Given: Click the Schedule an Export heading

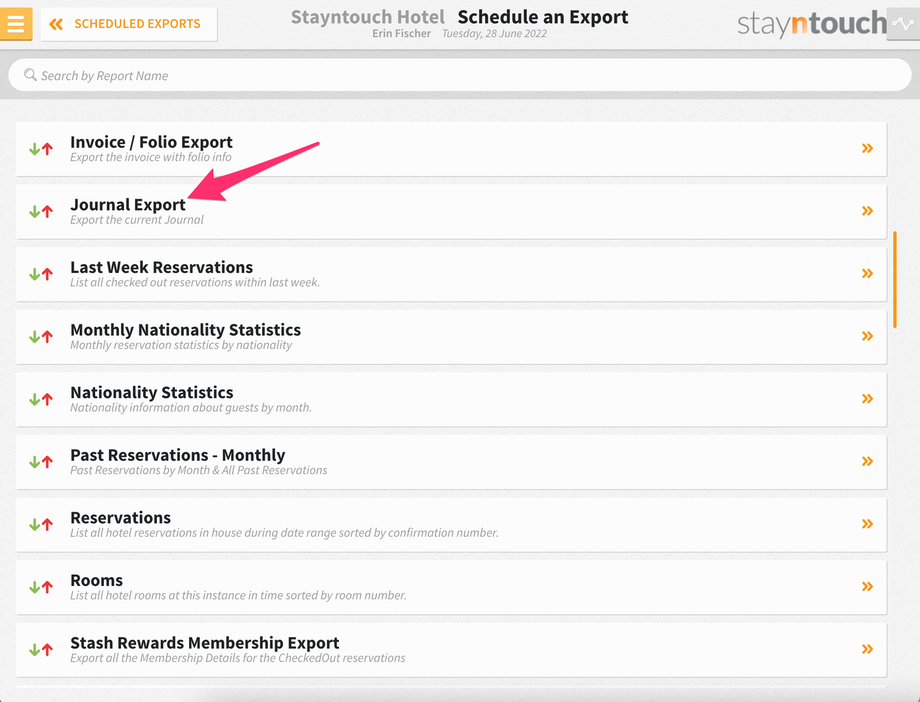Looking at the screenshot, I should [x=543, y=17].
